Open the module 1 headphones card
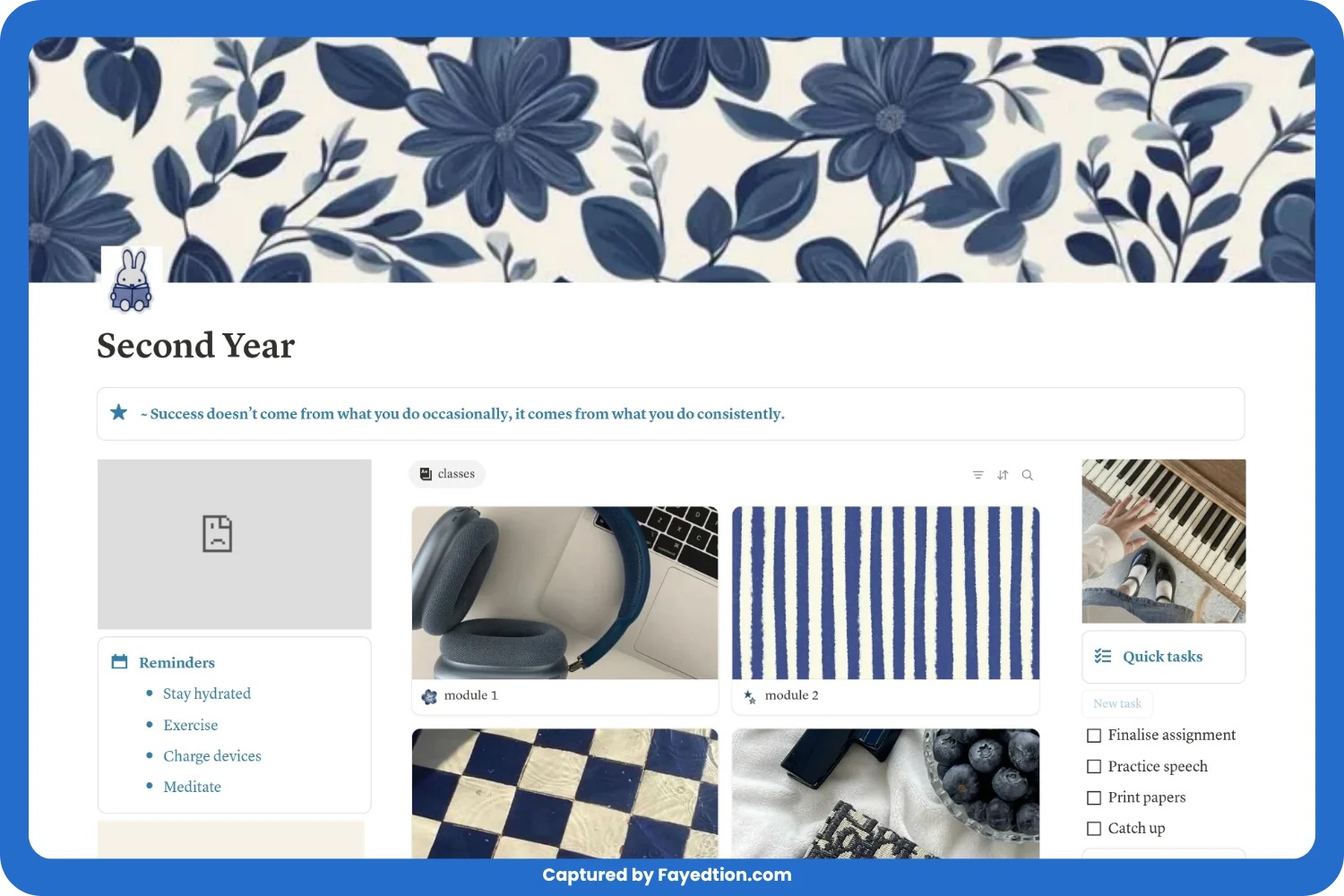The width and height of the screenshot is (1344, 896). pyautogui.click(x=565, y=610)
